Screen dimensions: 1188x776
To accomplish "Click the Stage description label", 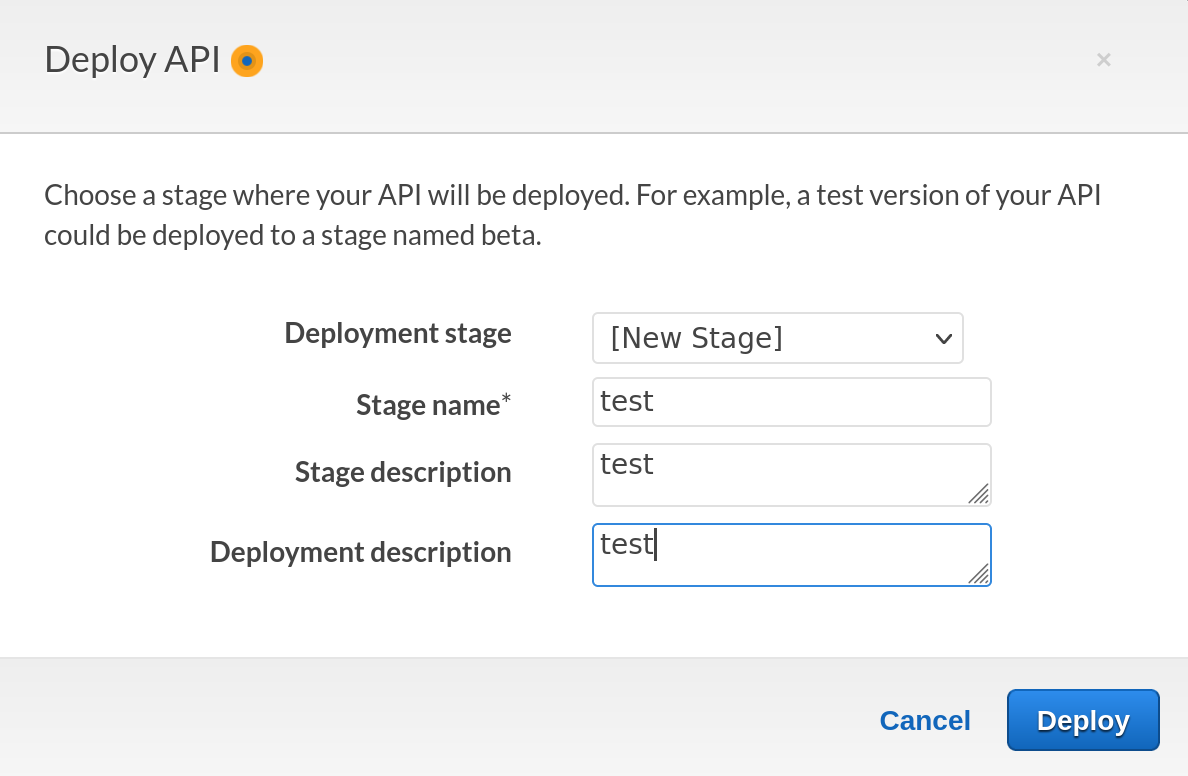I will click(403, 472).
